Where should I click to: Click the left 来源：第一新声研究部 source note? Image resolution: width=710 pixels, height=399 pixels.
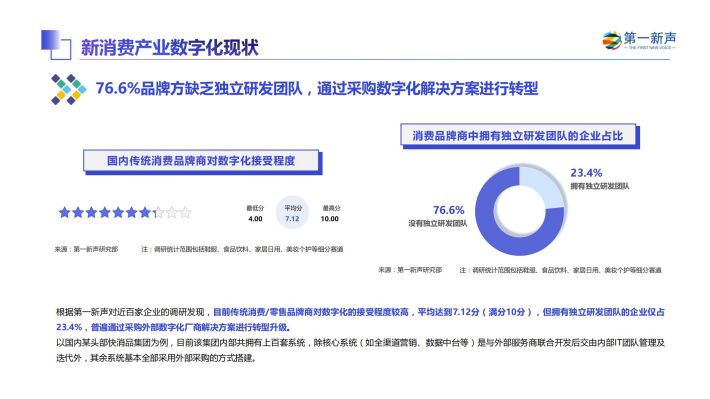pyautogui.click(x=86, y=249)
